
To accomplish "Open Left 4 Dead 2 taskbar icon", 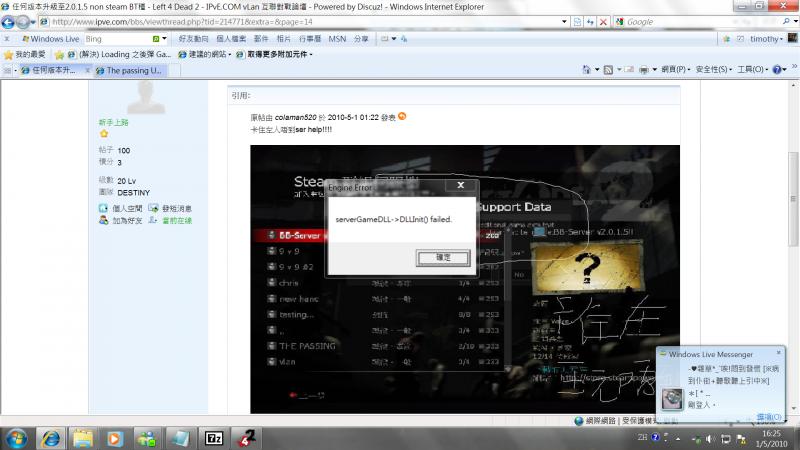I will (246, 438).
